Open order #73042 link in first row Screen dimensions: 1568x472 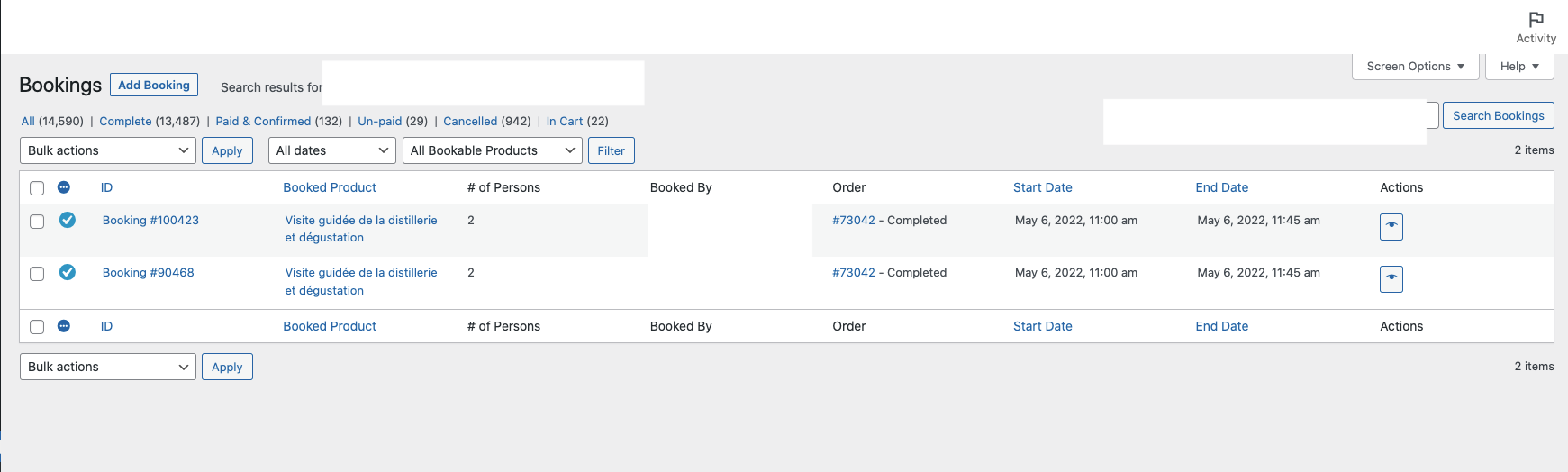854,220
